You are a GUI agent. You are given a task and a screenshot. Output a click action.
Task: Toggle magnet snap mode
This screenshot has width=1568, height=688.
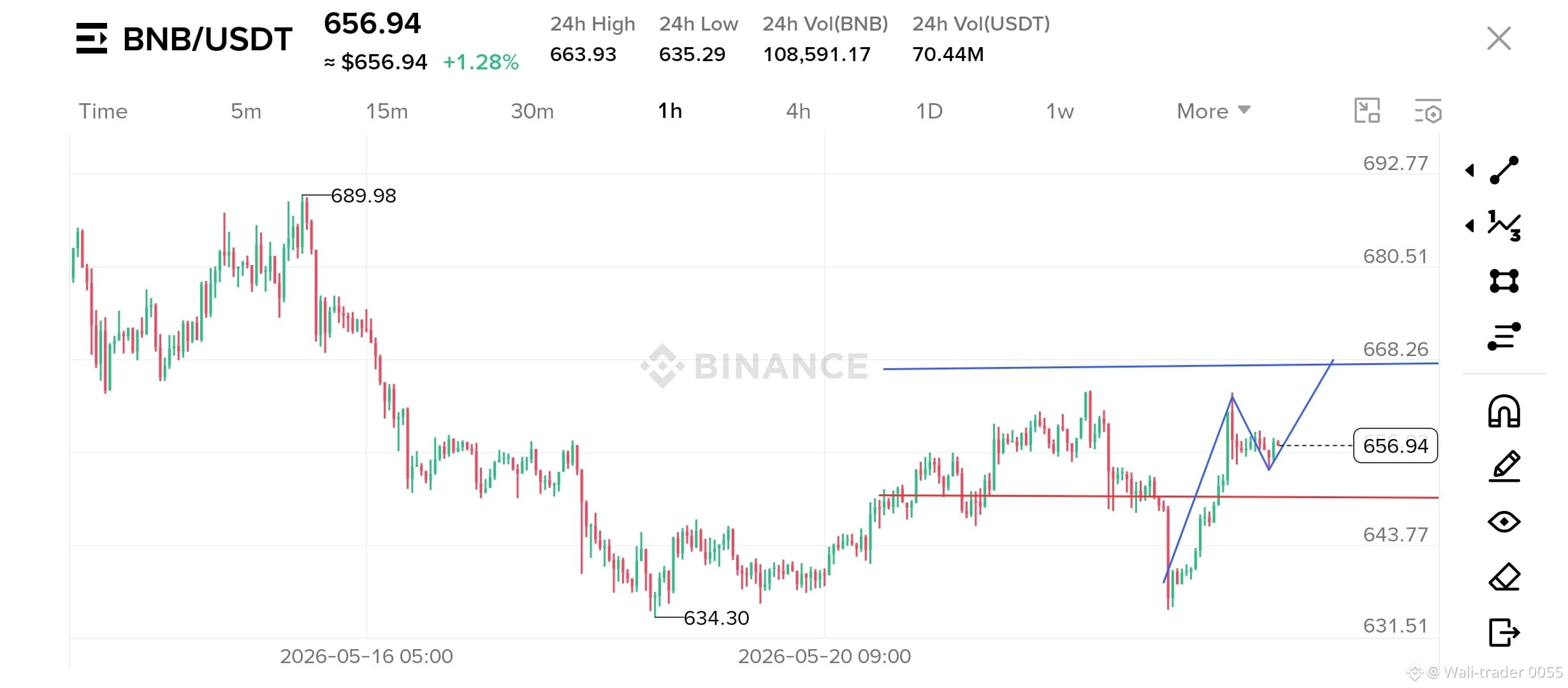(1504, 411)
